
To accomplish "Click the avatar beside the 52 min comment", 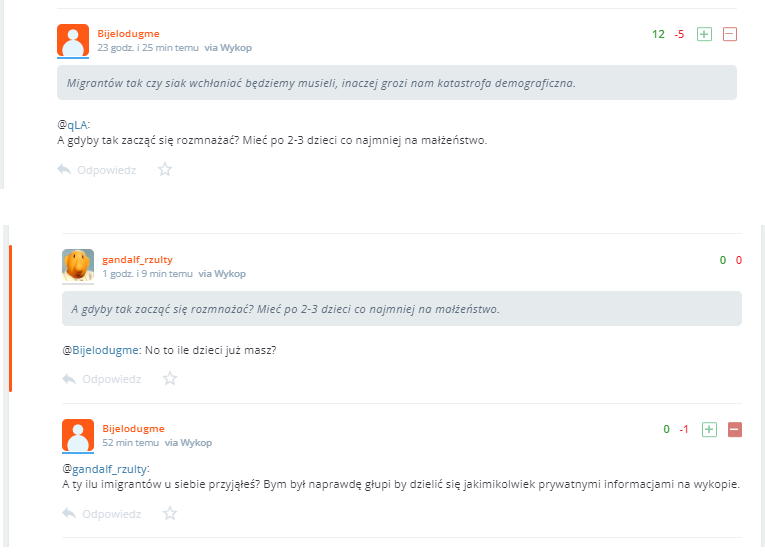I will pos(78,435).
